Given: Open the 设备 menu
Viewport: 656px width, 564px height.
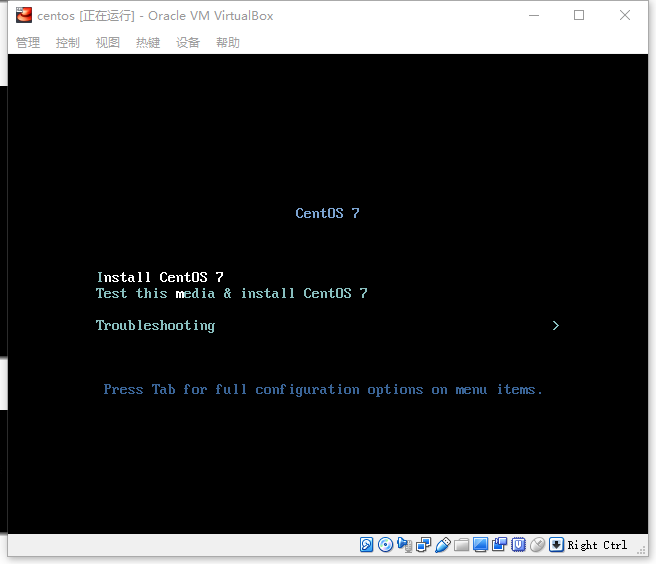Looking at the screenshot, I should [x=188, y=43].
